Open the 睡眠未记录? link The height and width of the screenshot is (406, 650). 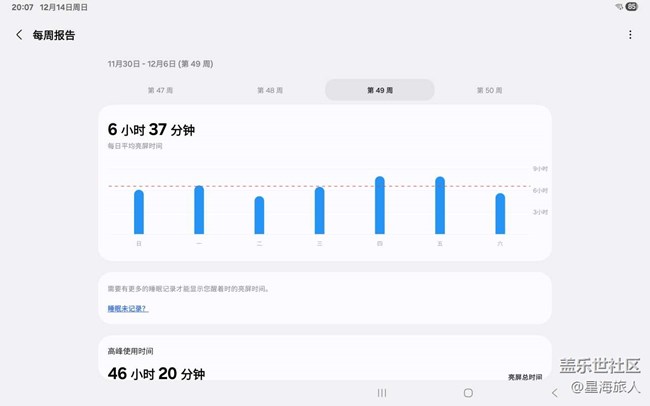(x=127, y=309)
